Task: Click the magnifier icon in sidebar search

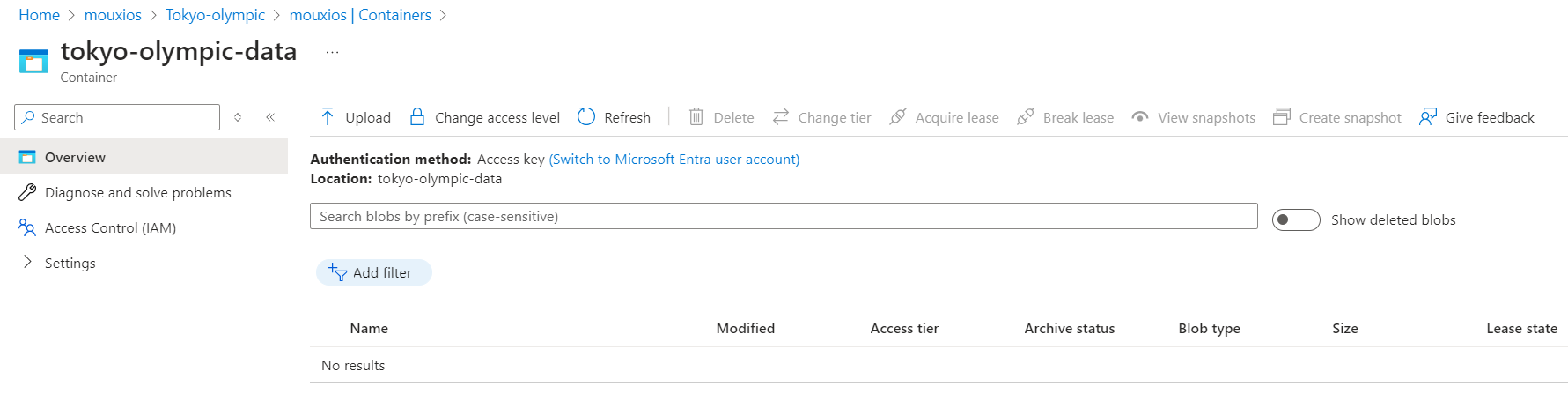Action: pos(29,117)
